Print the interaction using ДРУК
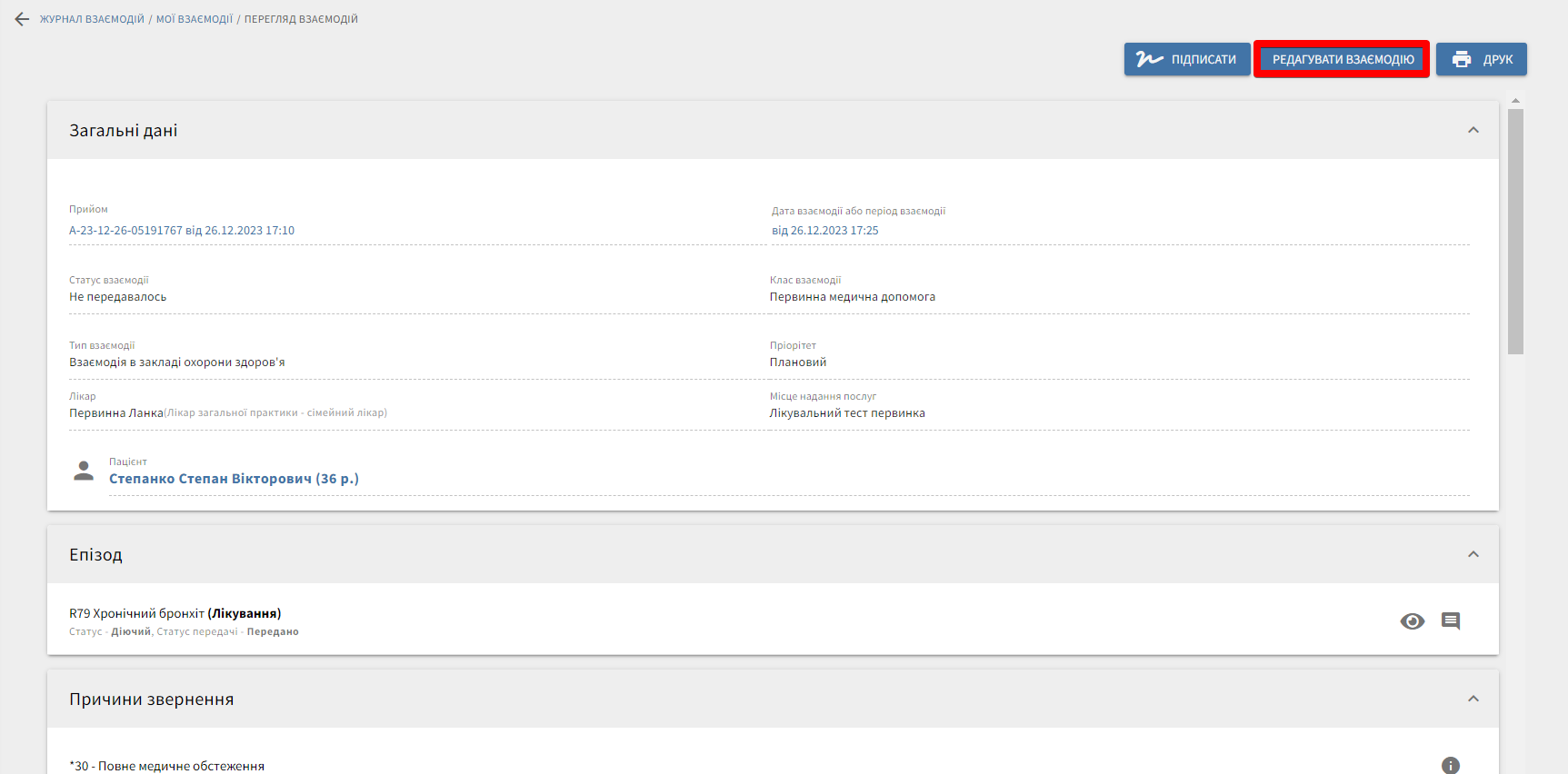 pyautogui.click(x=1481, y=59)
